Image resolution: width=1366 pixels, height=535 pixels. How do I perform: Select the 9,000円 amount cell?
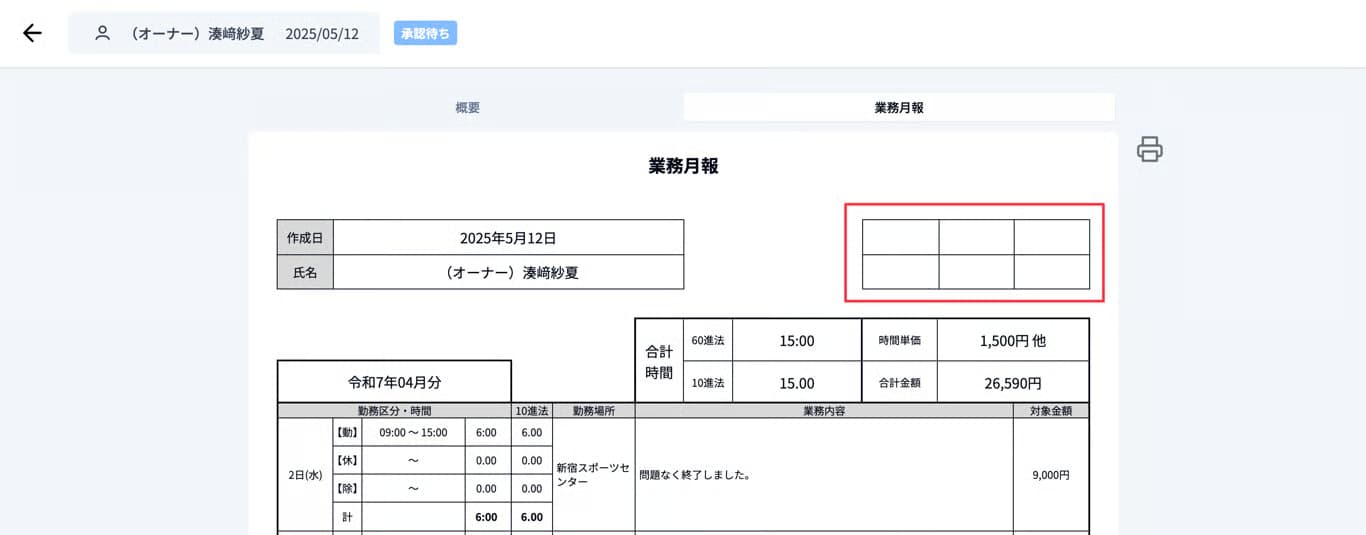pos(1051,475)
